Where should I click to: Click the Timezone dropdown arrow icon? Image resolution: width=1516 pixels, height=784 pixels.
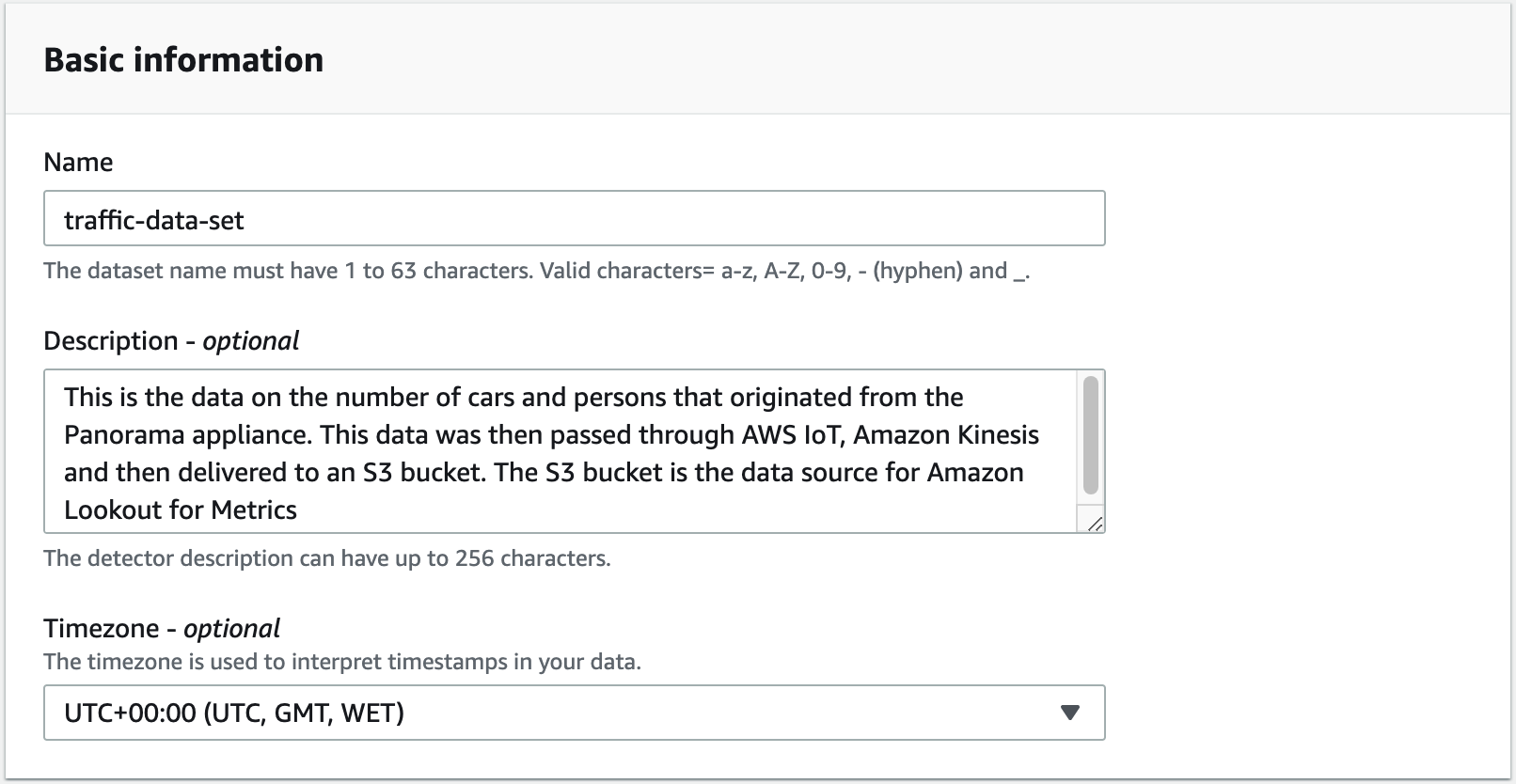1069,713
